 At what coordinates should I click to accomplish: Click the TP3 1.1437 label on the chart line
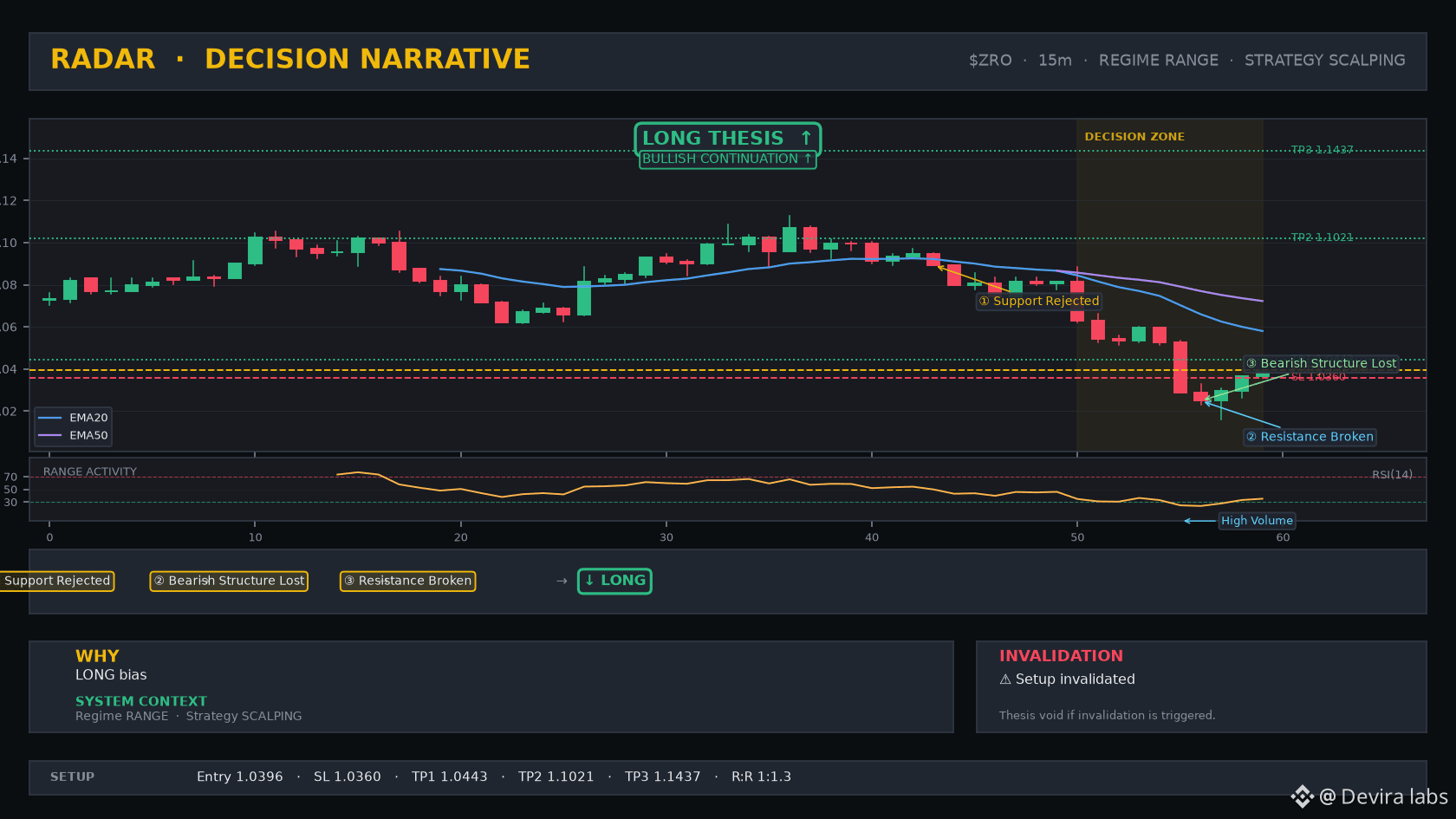(1322, 150)
